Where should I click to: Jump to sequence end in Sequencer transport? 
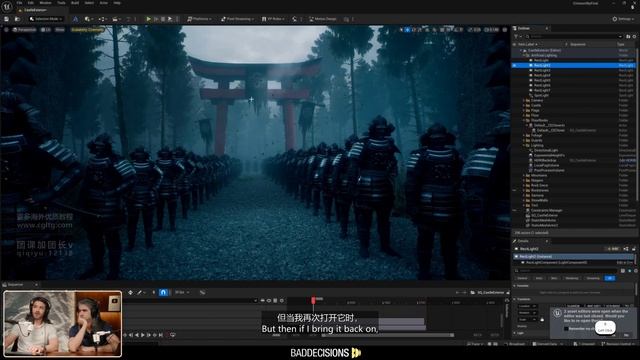point(161,335)
